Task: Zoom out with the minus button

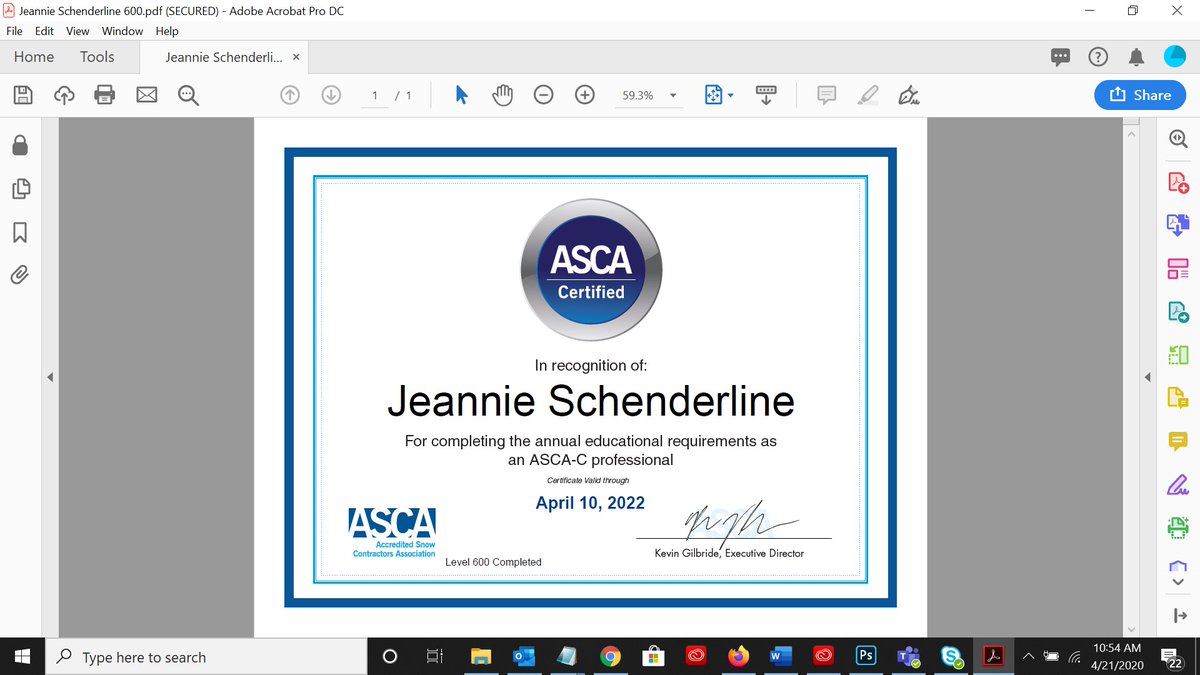Action: [x=543, y=95]
